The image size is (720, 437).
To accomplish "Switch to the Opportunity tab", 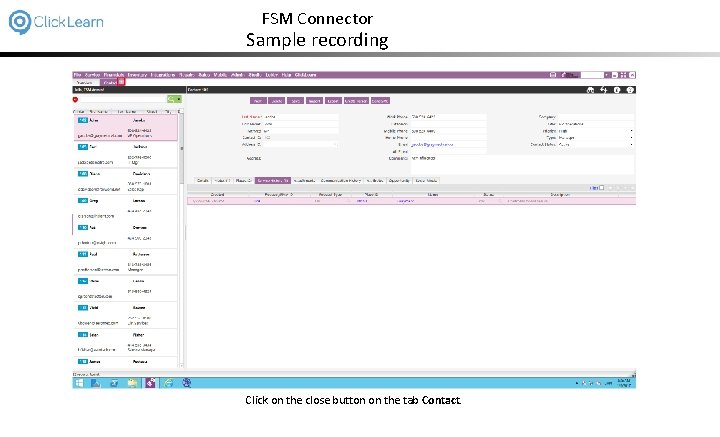I will [399, 181].
